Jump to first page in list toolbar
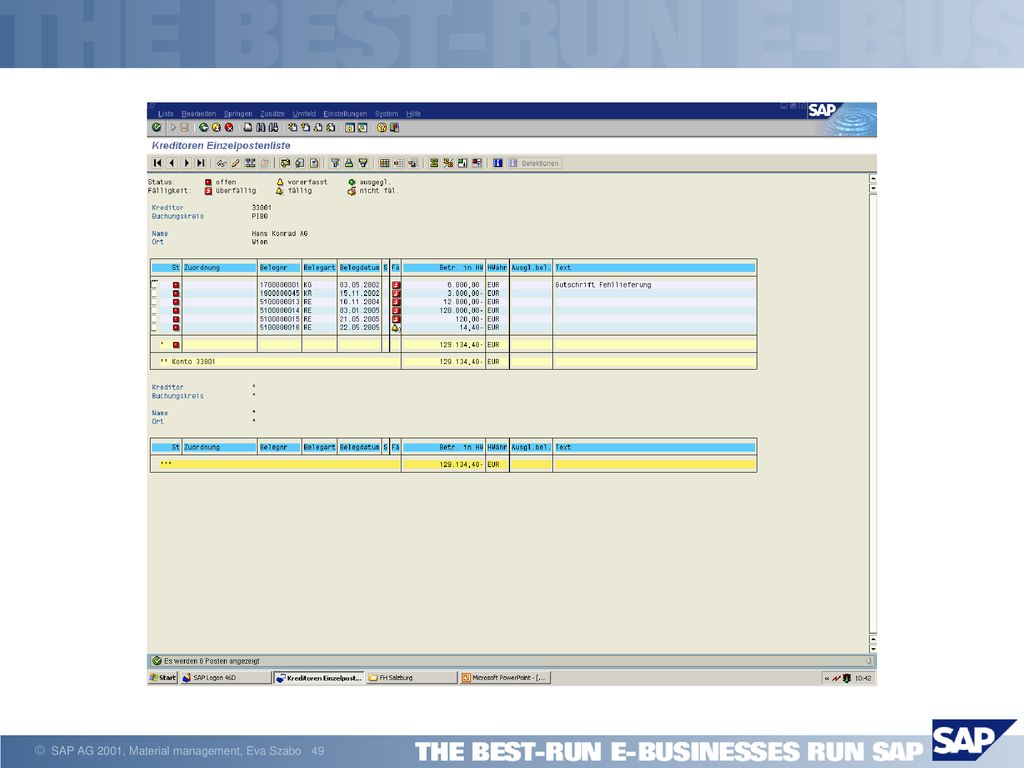Screen dimensions: 1024x768 [157, 163]
